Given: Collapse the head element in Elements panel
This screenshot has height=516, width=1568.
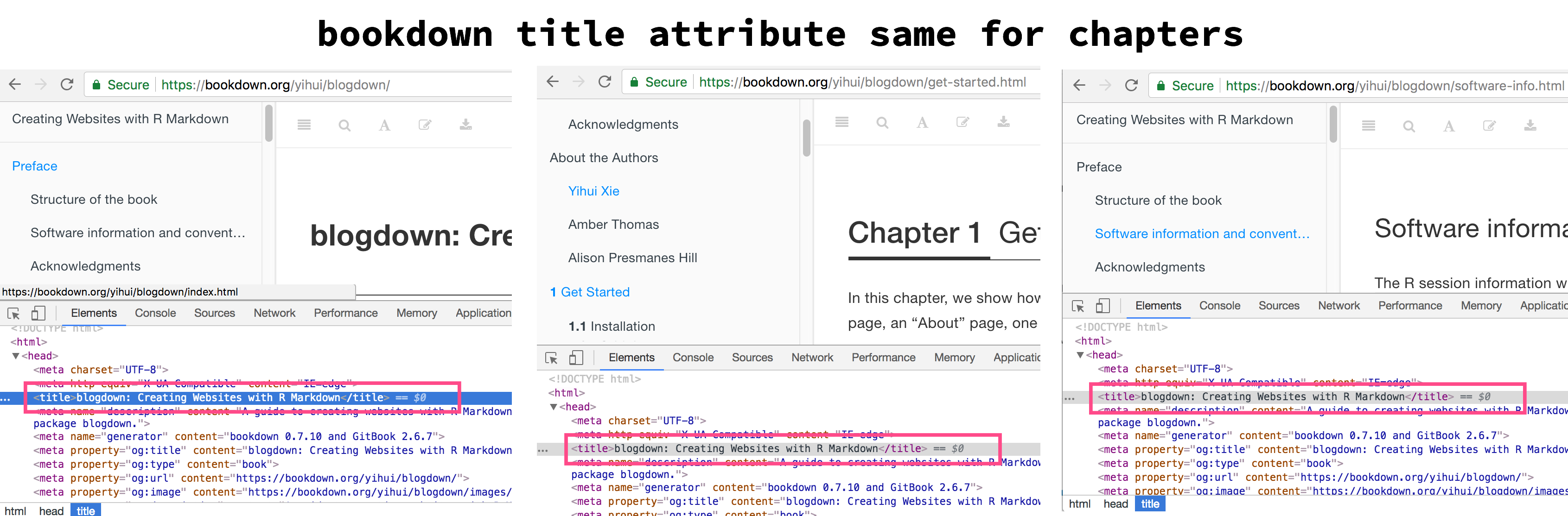Looking at the screenshot, I should [16, 356].
